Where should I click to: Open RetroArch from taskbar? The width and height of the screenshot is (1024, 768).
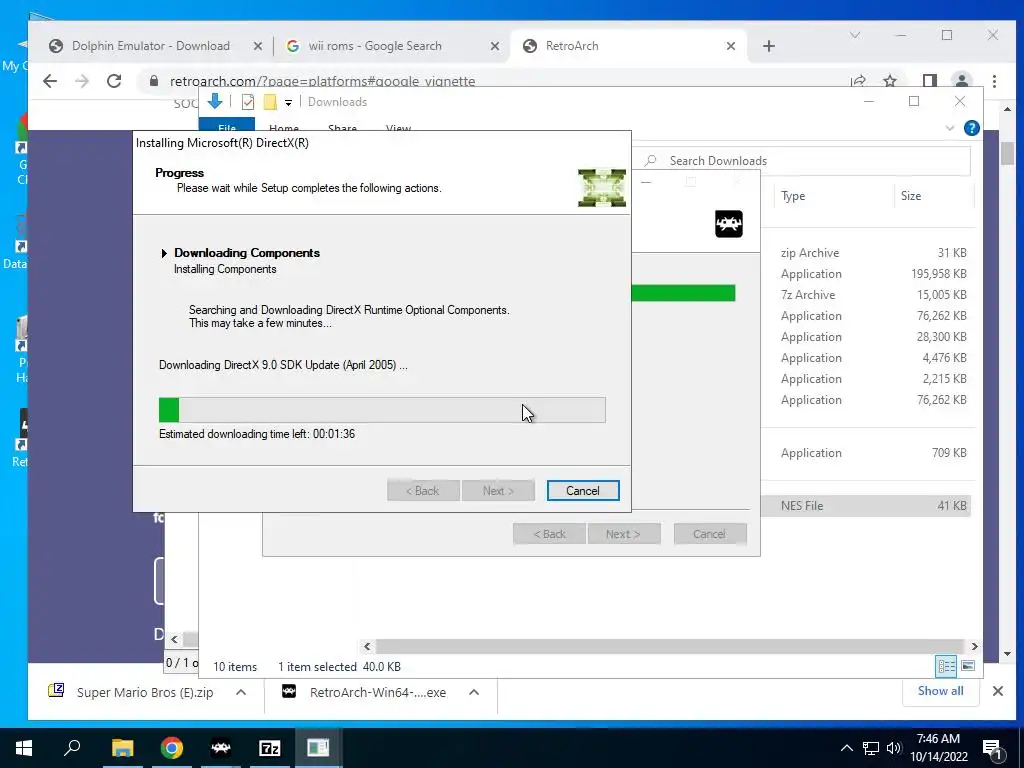(221, 748)
